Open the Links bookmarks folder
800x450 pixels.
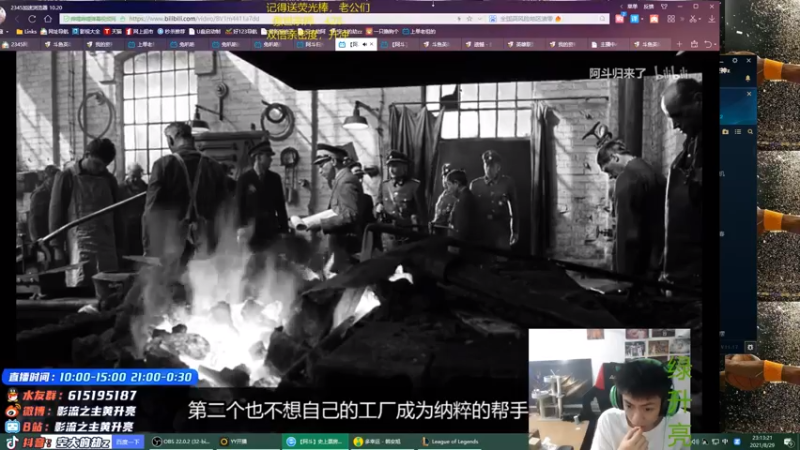pyautogui.click(x=27, y=32)
